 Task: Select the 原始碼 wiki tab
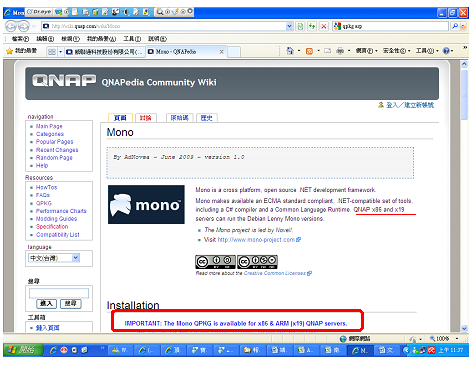click(x=180, y=118)
